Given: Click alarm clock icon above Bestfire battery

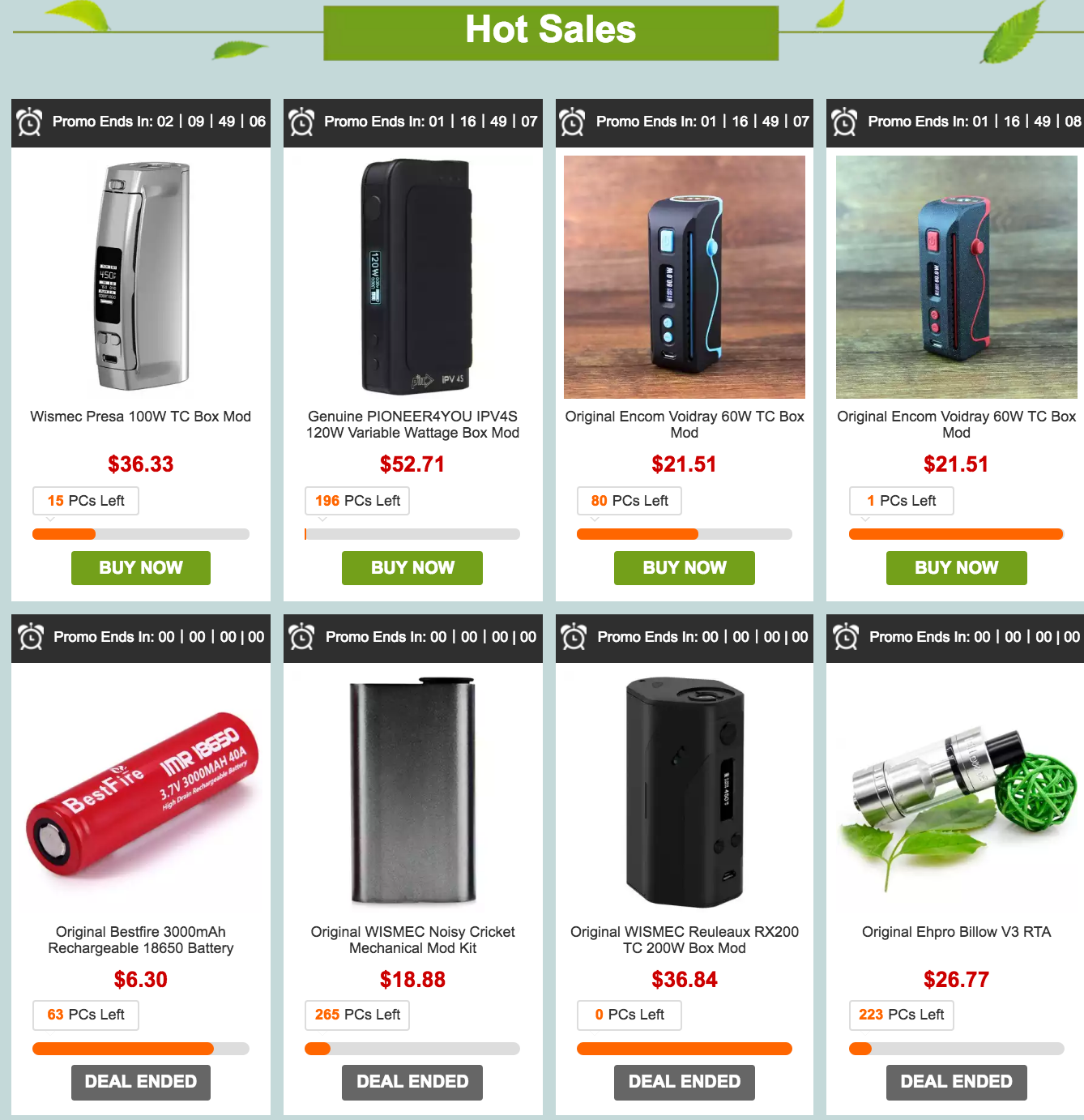Looking at the screenshot, I should [x=31, y=637].
